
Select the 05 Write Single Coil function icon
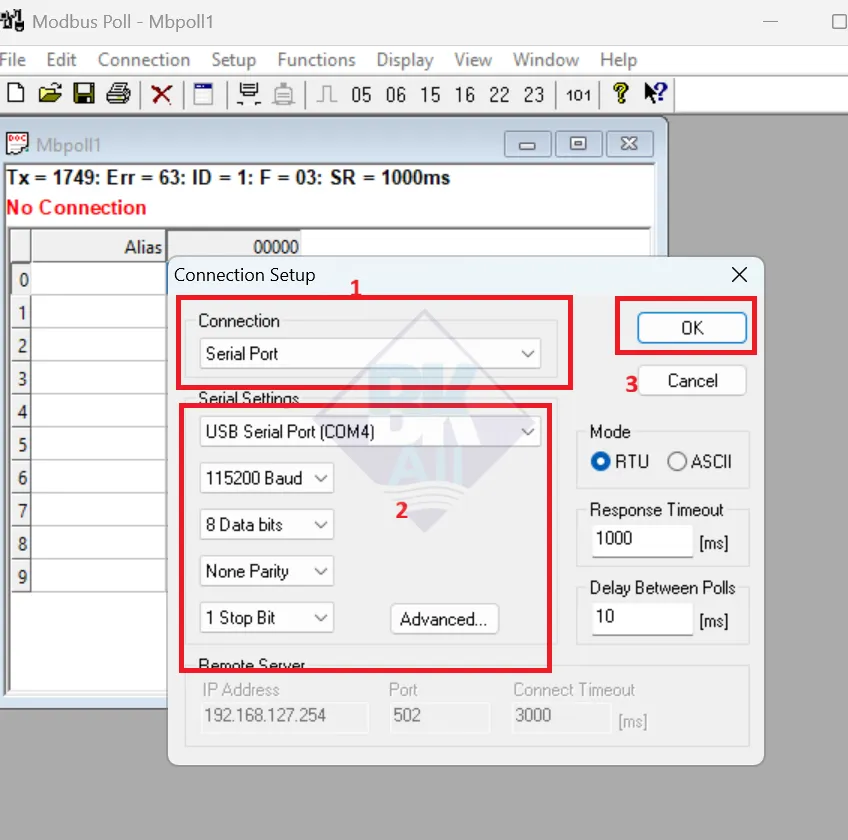pyautogui.click(x=361, y=93)
